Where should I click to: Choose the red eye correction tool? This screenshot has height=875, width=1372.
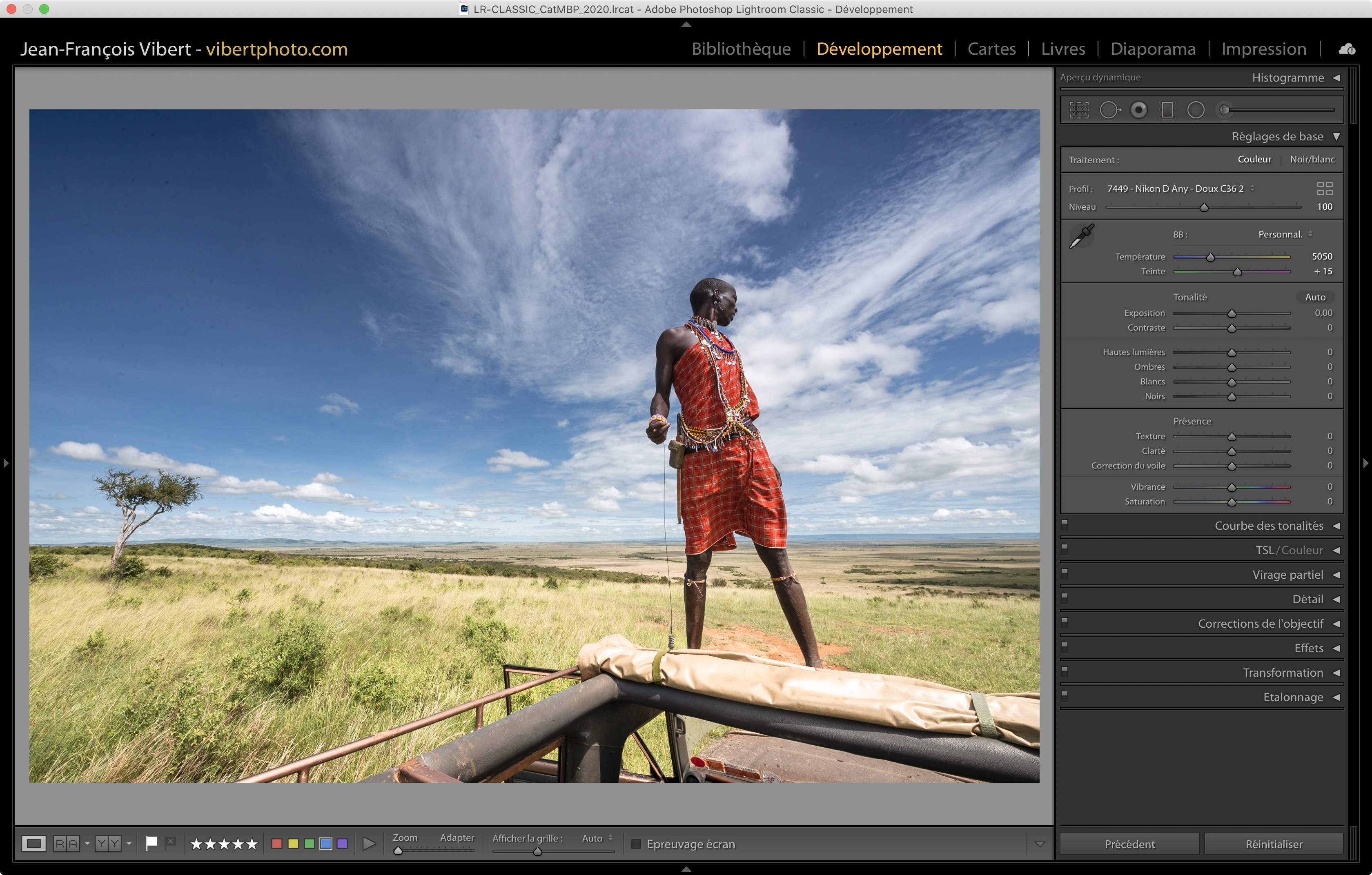1138,110
